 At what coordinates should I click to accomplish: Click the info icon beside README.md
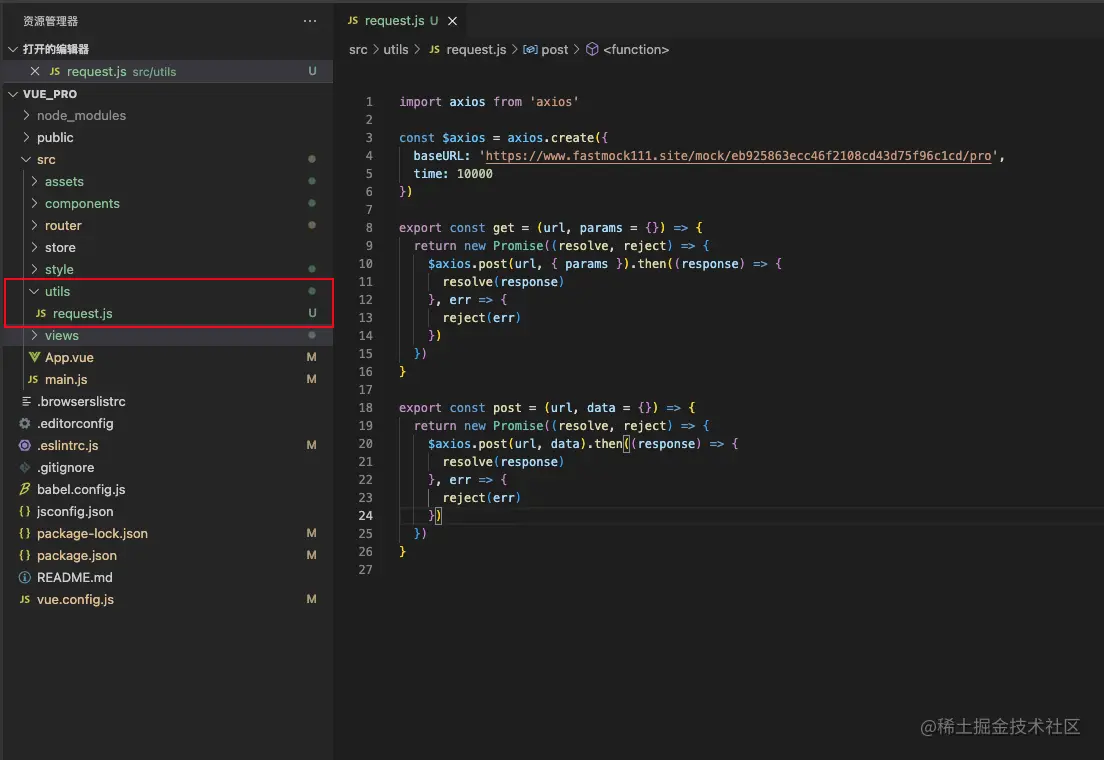[x=25, y=578]
